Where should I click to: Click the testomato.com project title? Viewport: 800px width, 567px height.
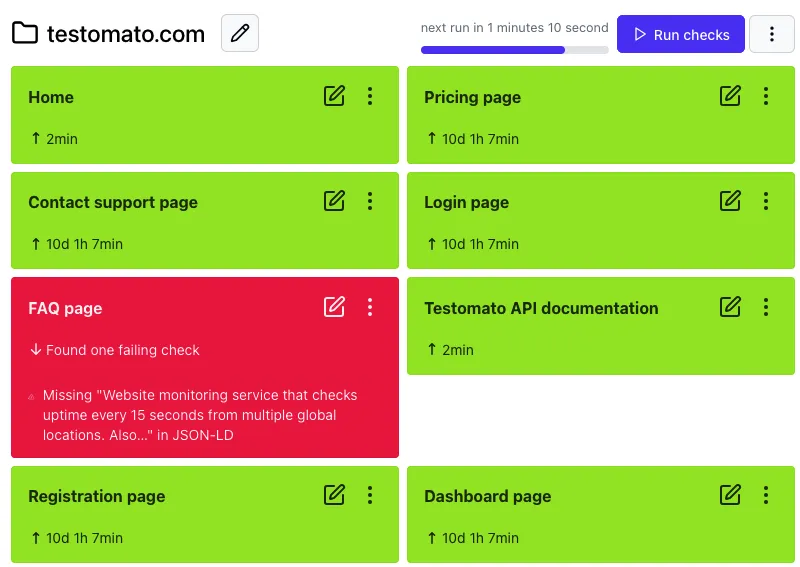point(126,34)
